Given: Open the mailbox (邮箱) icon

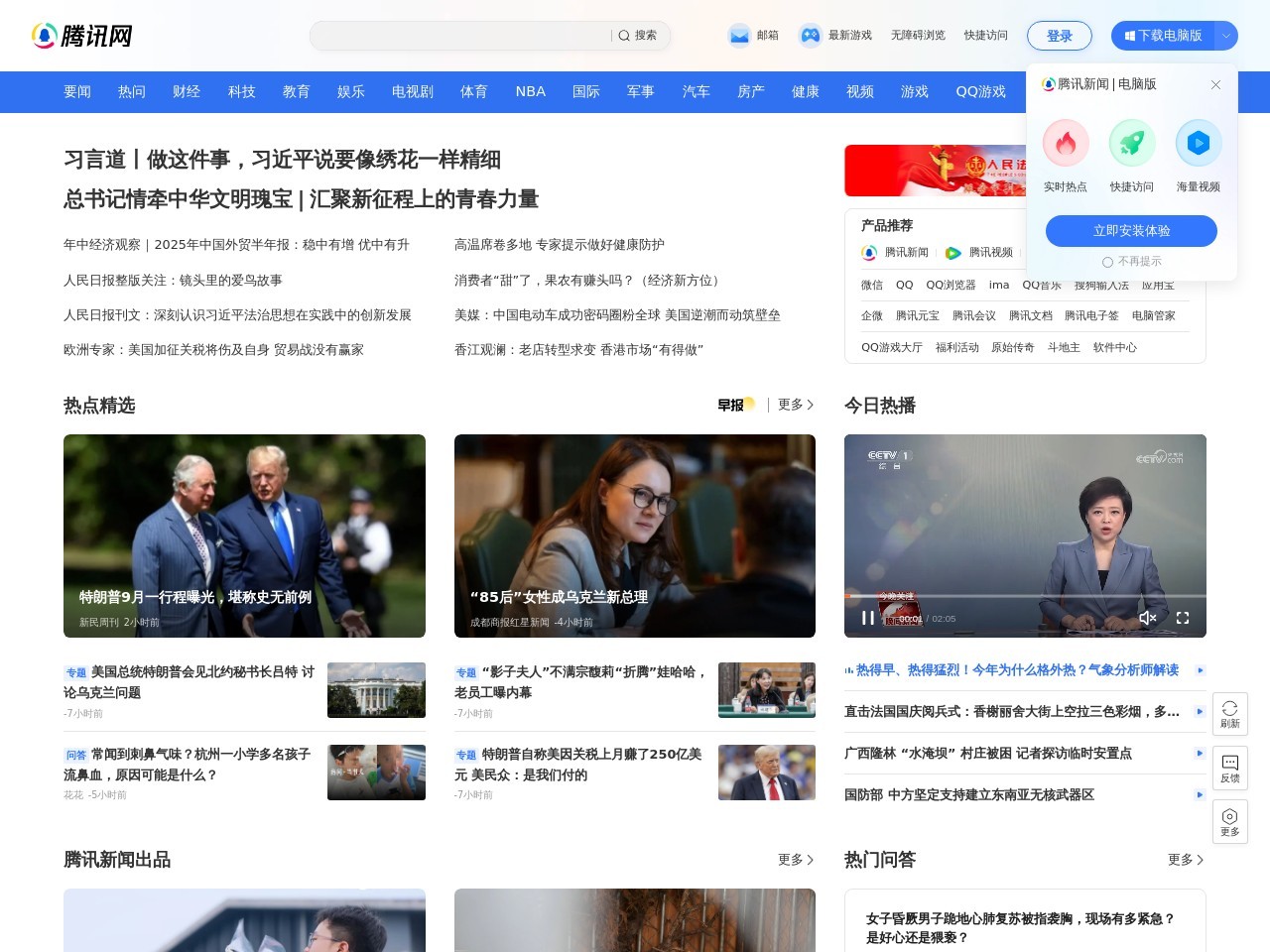Looking at the screenshot, I should pos(739,36).
